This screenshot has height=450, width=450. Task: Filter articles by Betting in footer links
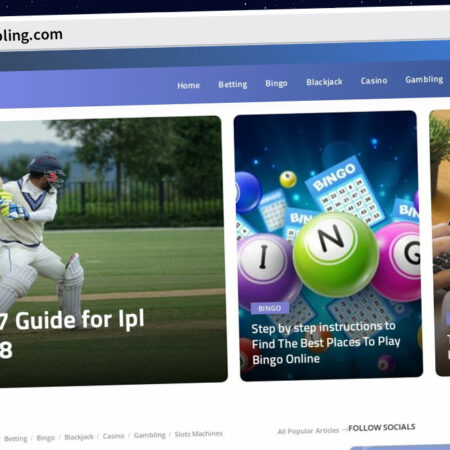pyautogui.click(x=16, y=438)
